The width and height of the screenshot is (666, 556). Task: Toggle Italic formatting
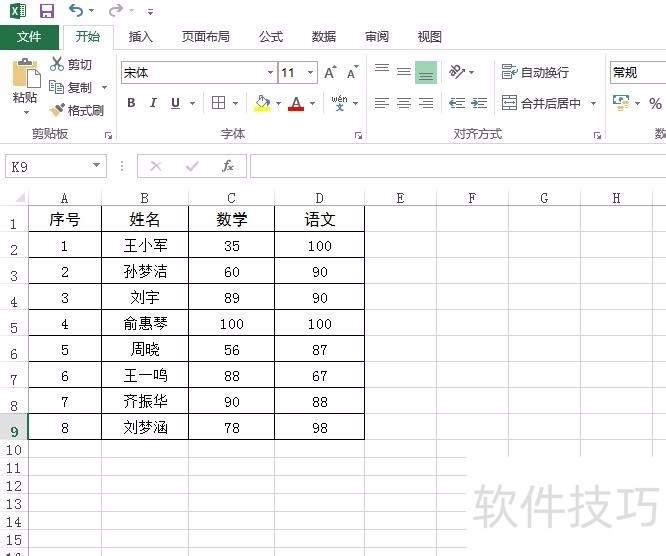[153, 103]
